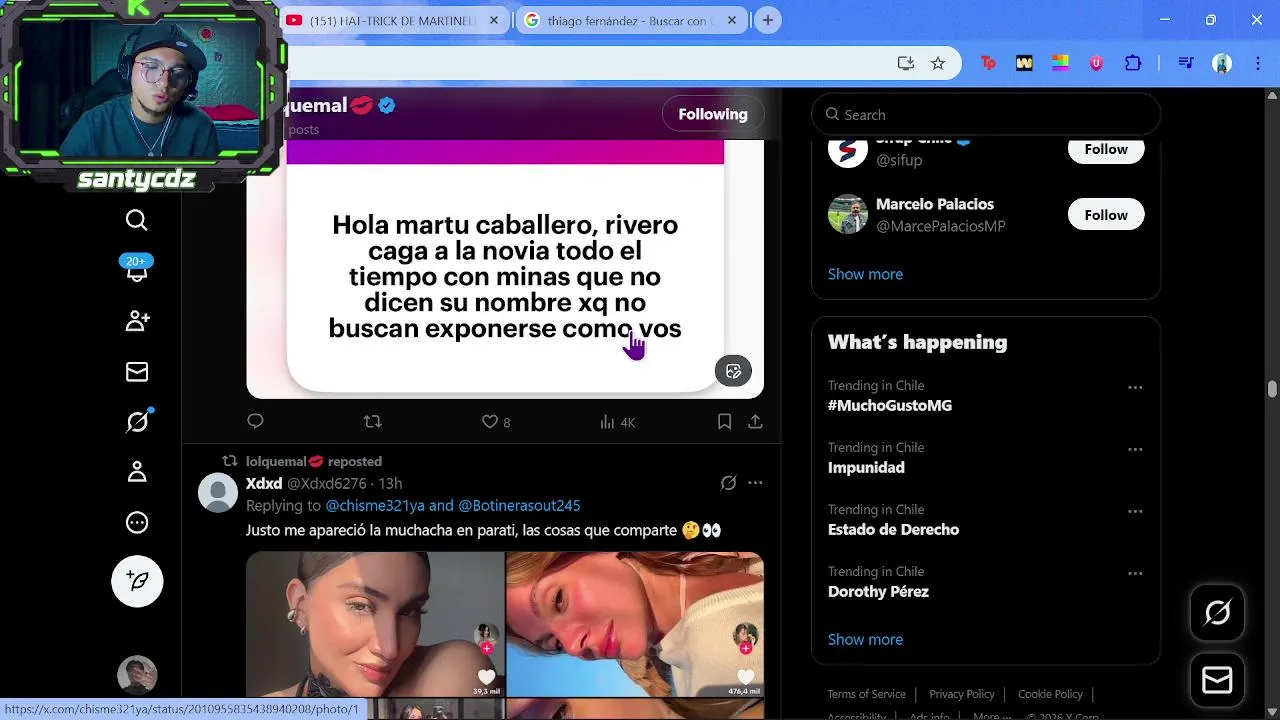Viewport: 1280px width, 720px height.
Task: Open Terms of Service link
Action: [x=866, y=694]
